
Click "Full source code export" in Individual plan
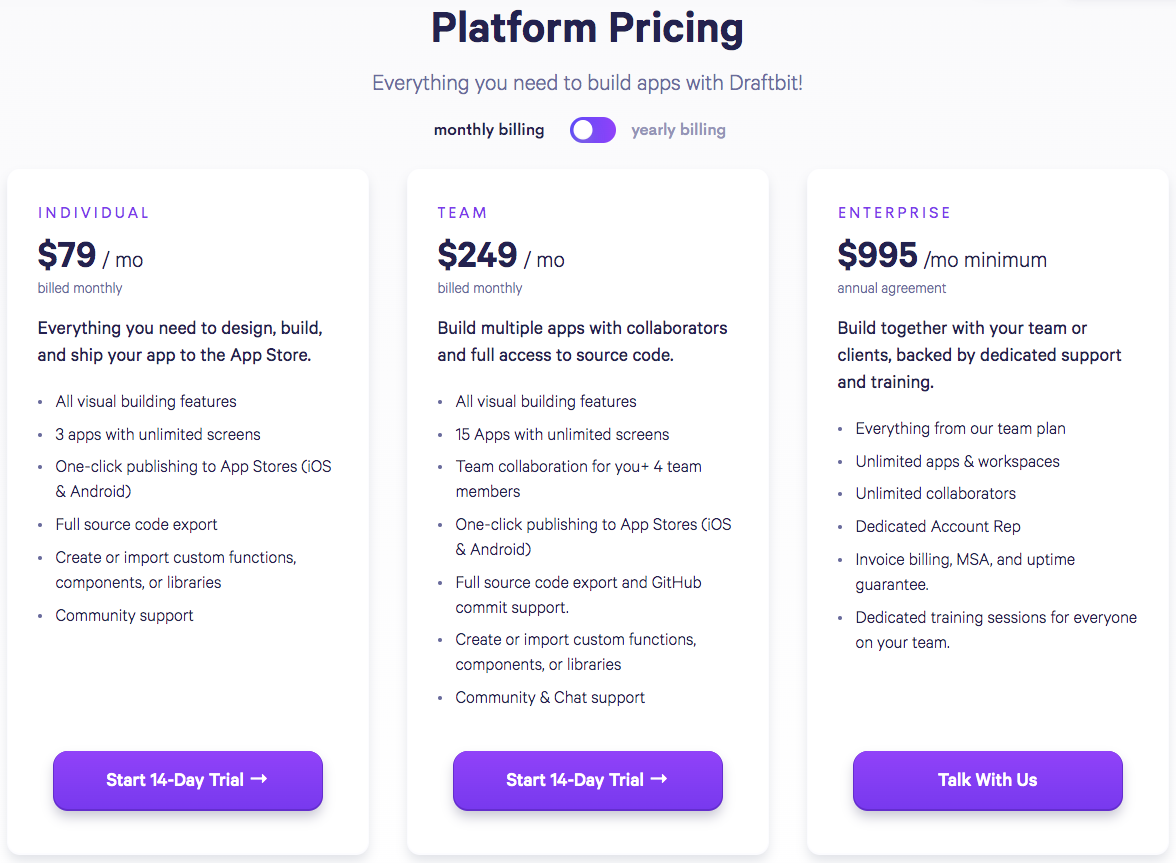click(136, 524)
